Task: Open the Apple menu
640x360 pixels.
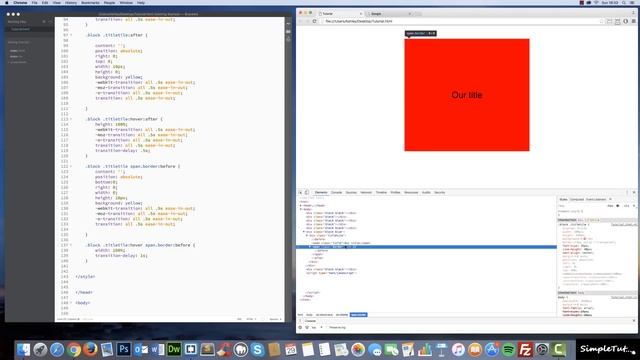Action: click(x=7, y=2)
